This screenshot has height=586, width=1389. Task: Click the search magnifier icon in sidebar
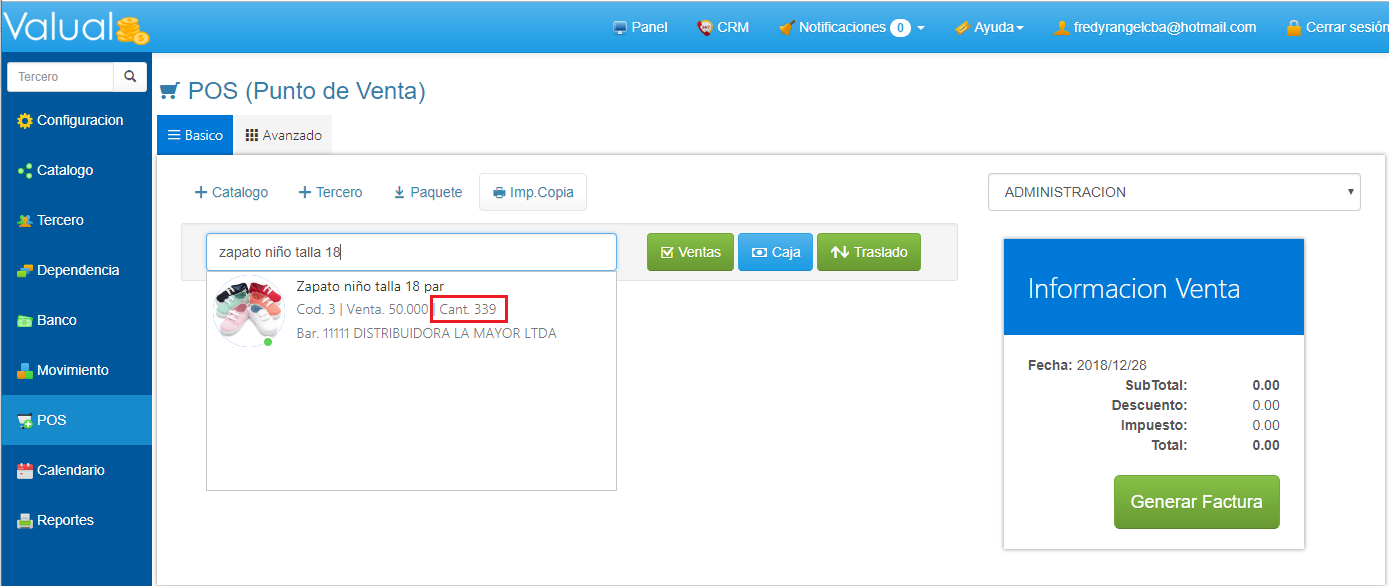click(x=130, y=77)
